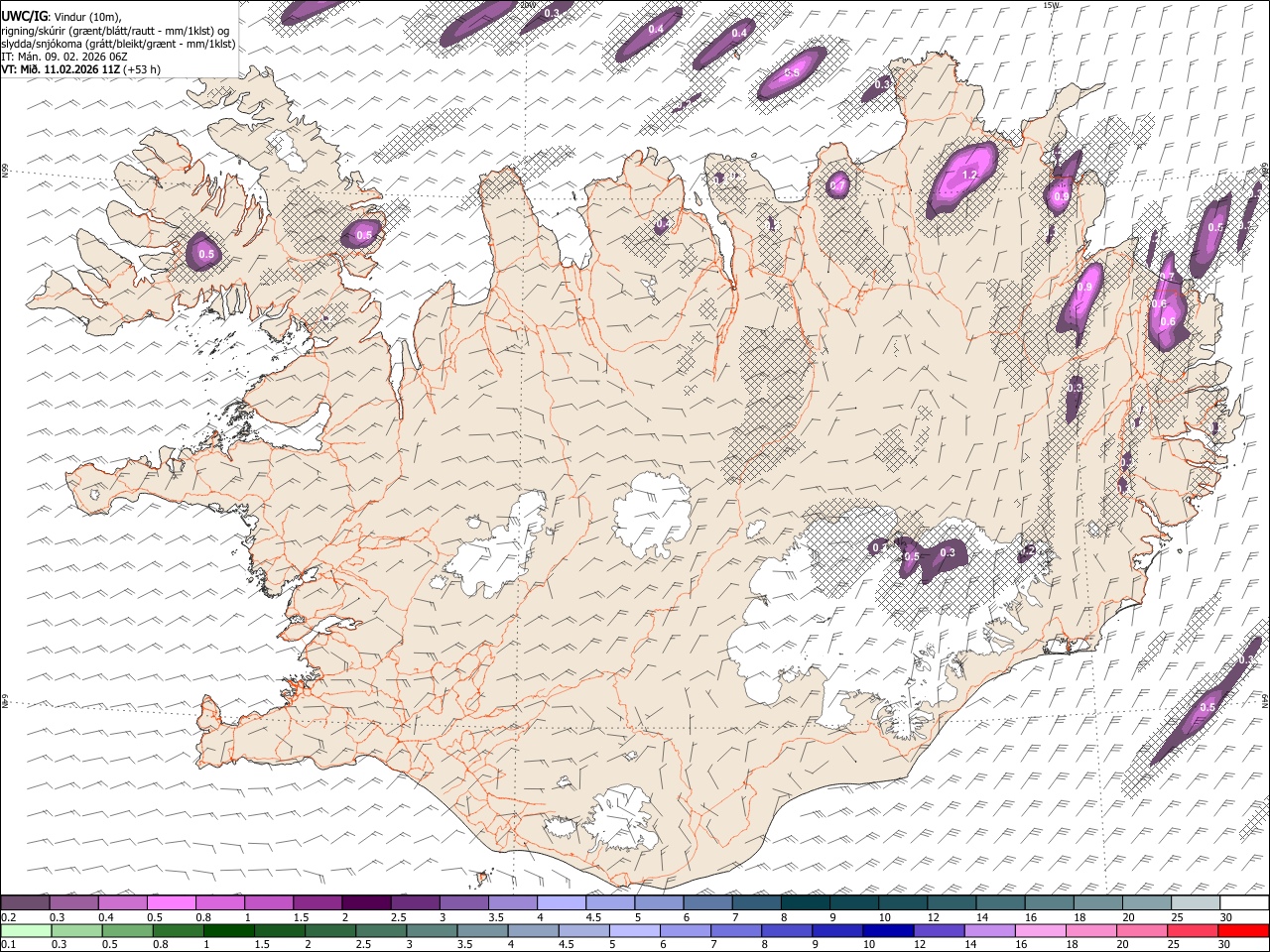Image resolution: width=1270 pixels, height=952 pixels.
Task: Pick the bright pink 0.5 swatch in upper legend
Action: tap(171, 903)
